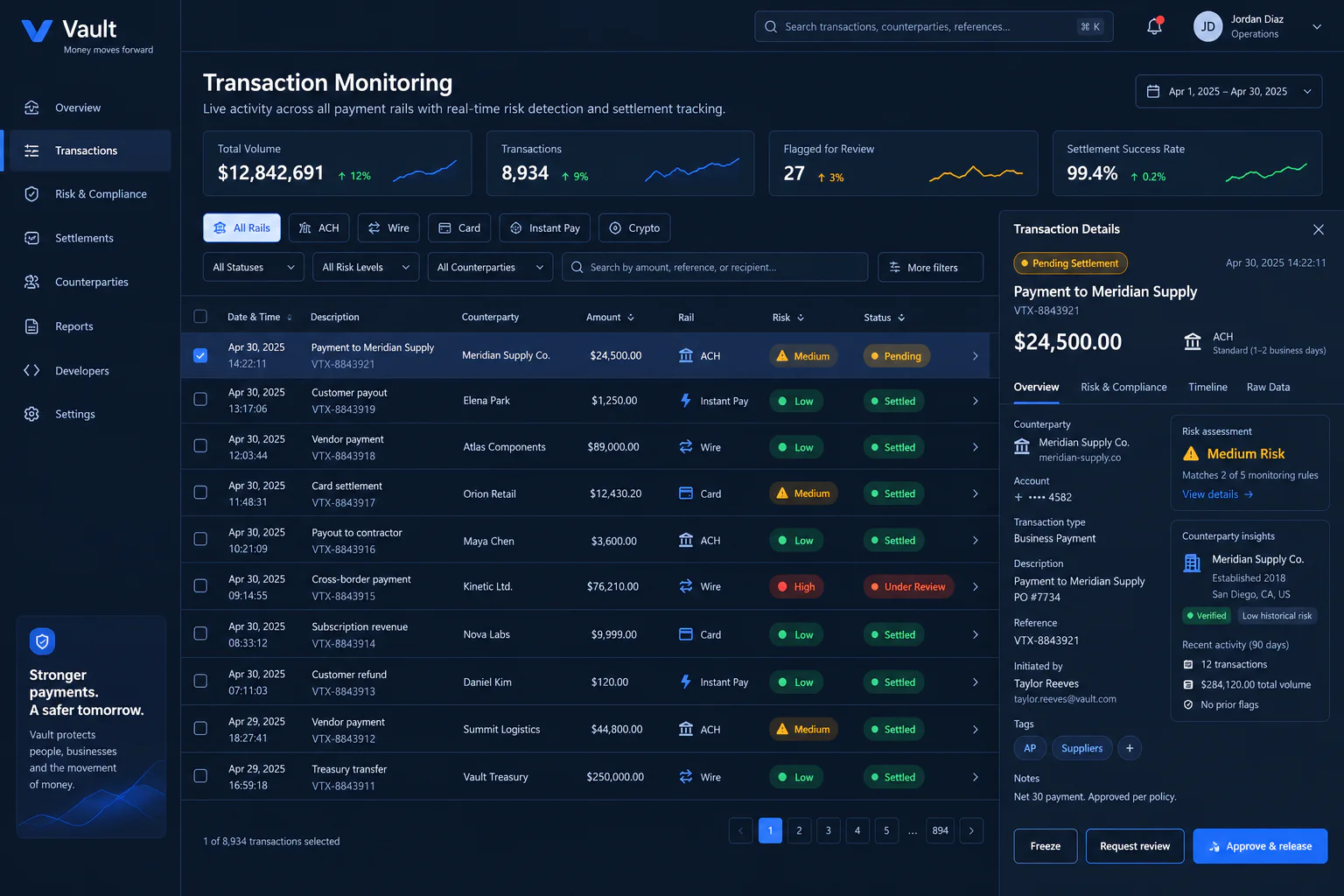Uncheck the Meridian Supply Co. row checkbox

point(200,355)
